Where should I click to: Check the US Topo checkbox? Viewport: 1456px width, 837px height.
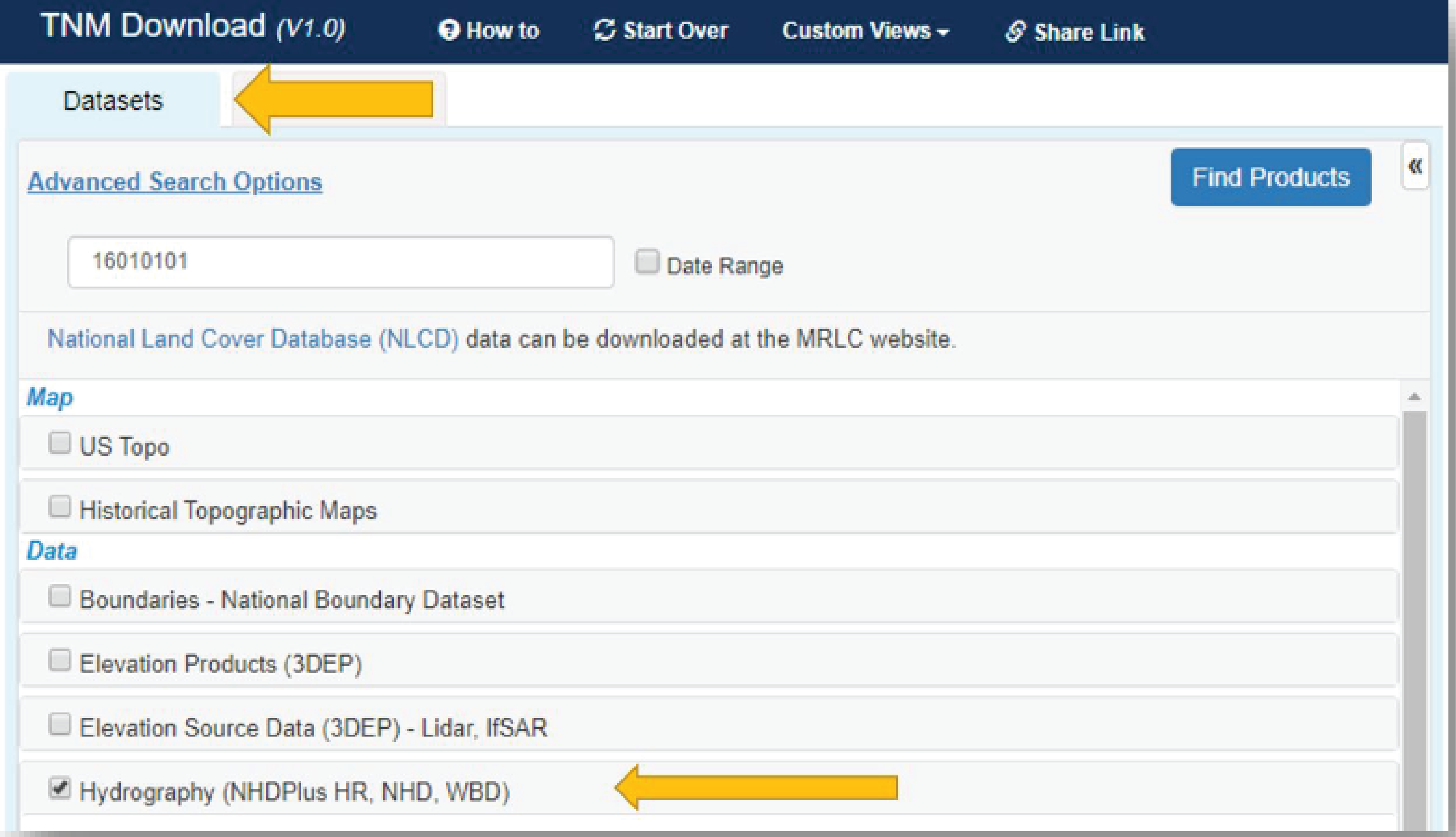(59, 443)
